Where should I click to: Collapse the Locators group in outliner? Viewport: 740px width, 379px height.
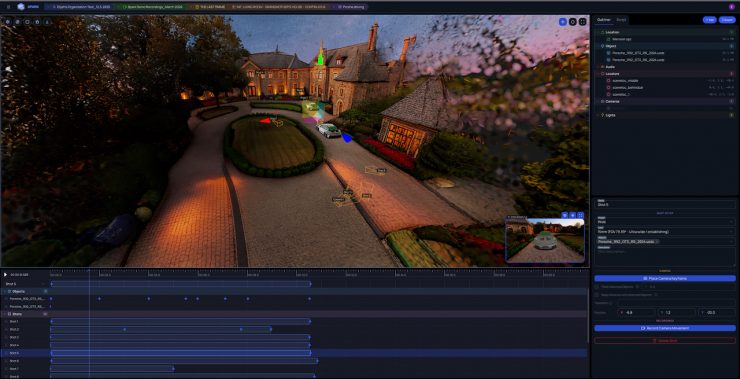tap(597, 74)
